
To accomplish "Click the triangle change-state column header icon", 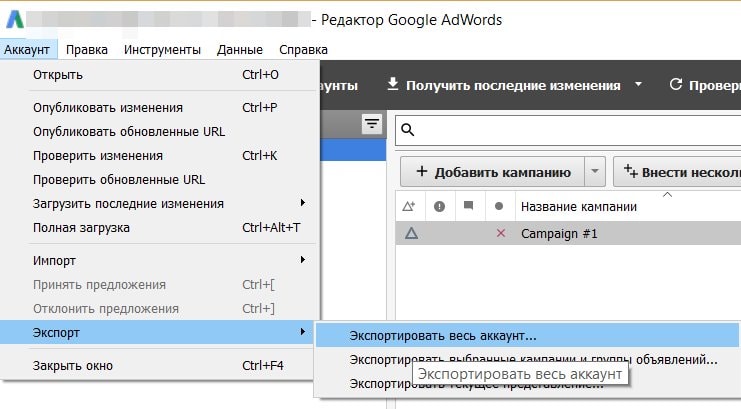I will pyautogui.click(x=409, y=206).
